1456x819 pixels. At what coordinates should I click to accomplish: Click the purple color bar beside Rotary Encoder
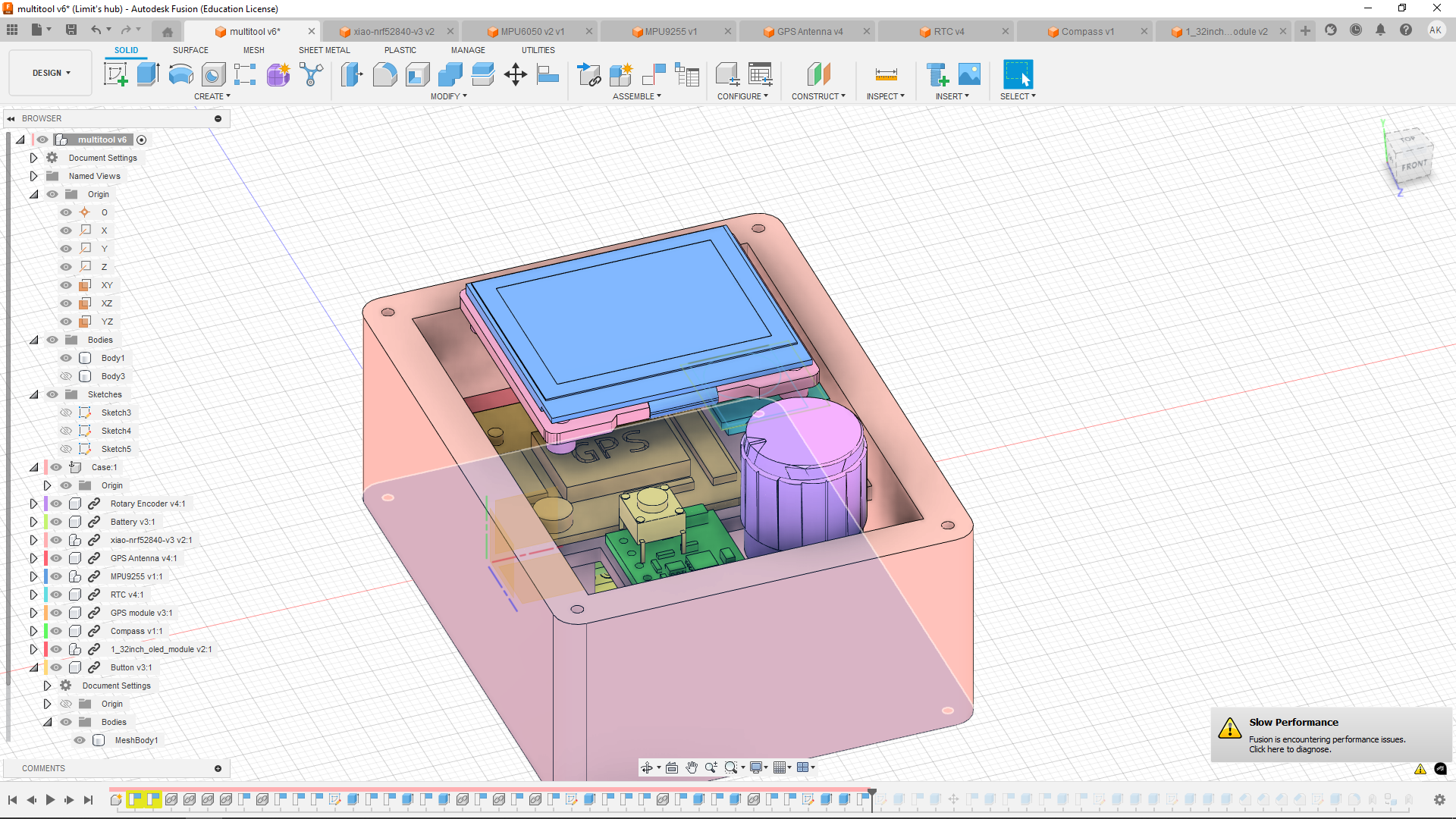click(x=46, y=504)
